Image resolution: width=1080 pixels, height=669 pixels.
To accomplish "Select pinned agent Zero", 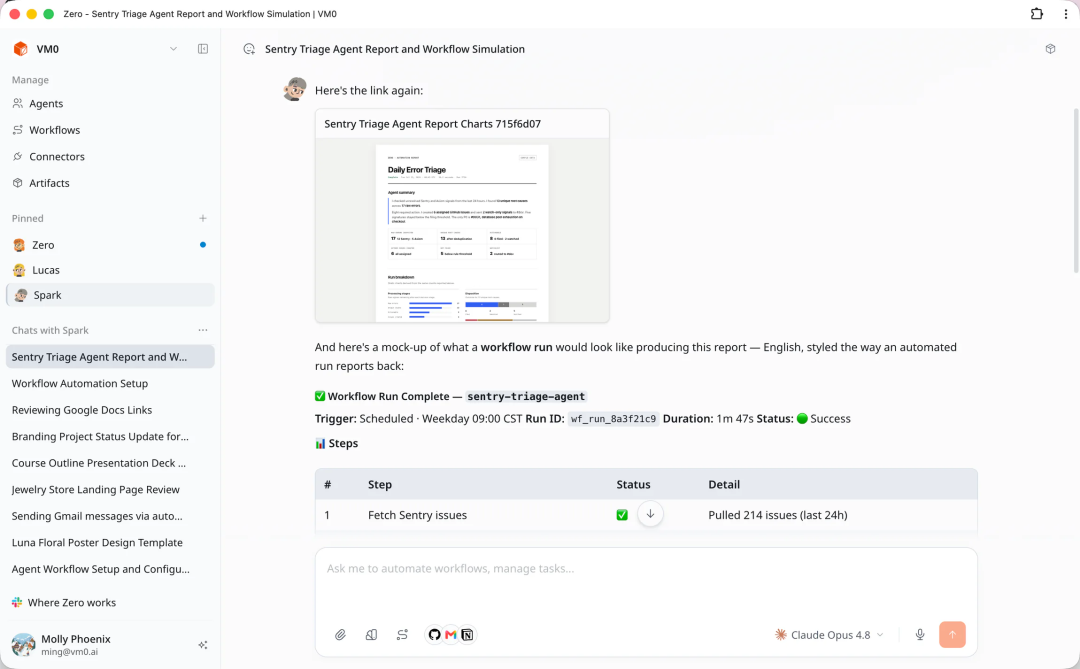I will click(x=110, y=245).
